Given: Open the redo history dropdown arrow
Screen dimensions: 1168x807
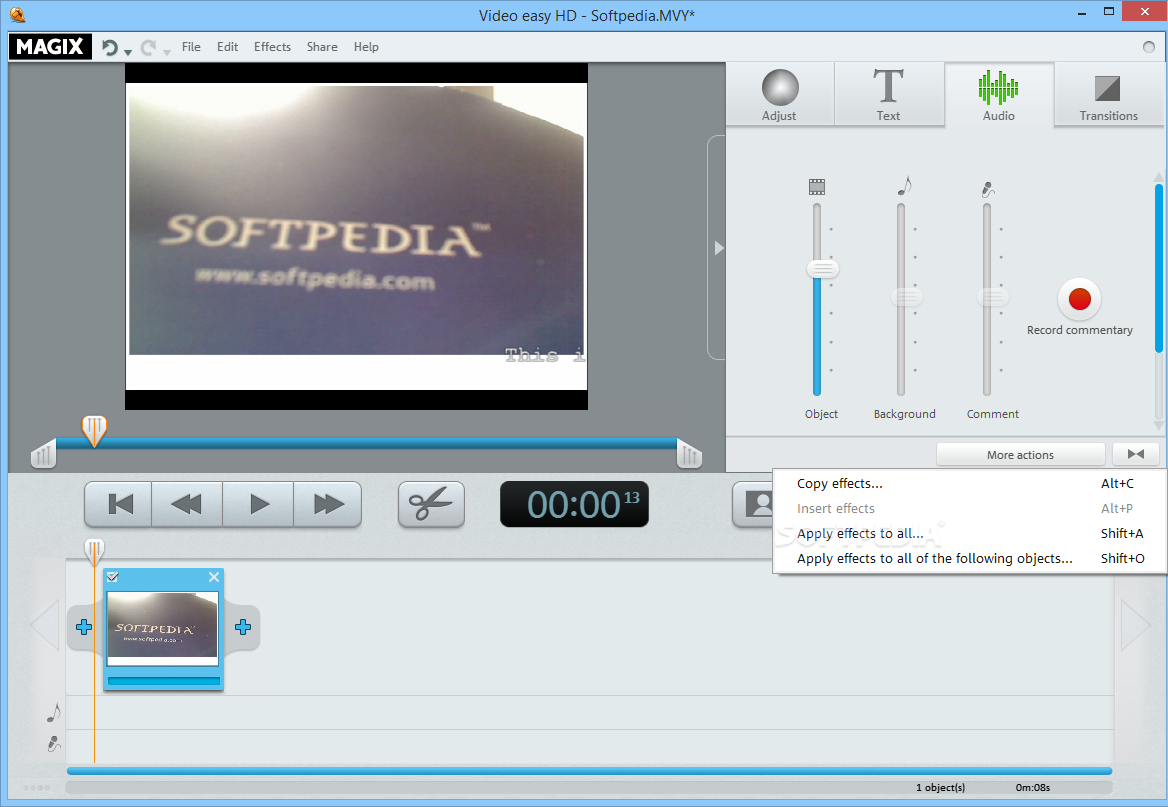Looking at the screenshot, I should 167,52.
